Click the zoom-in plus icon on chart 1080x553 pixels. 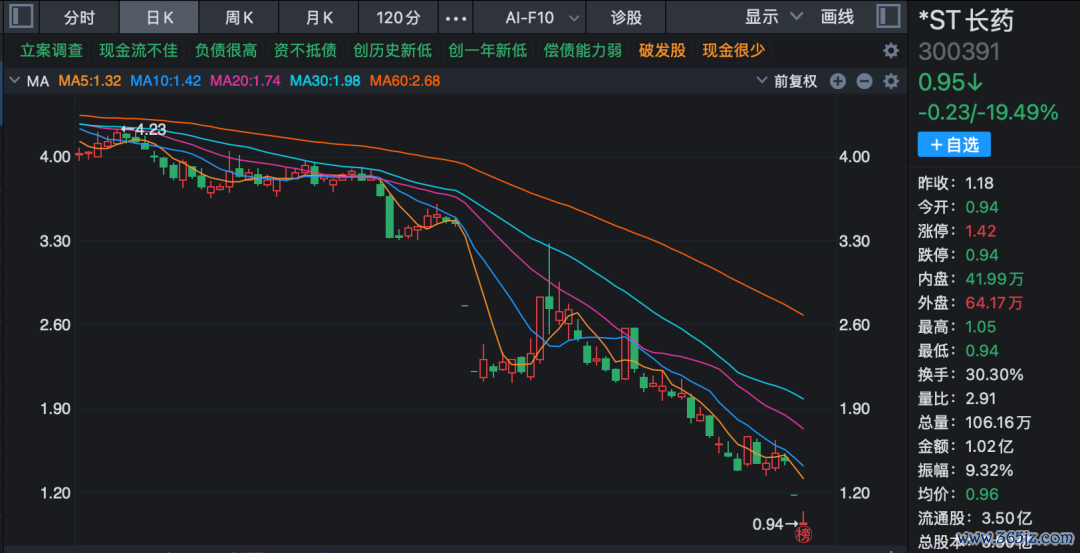click(x=838, y=81)
